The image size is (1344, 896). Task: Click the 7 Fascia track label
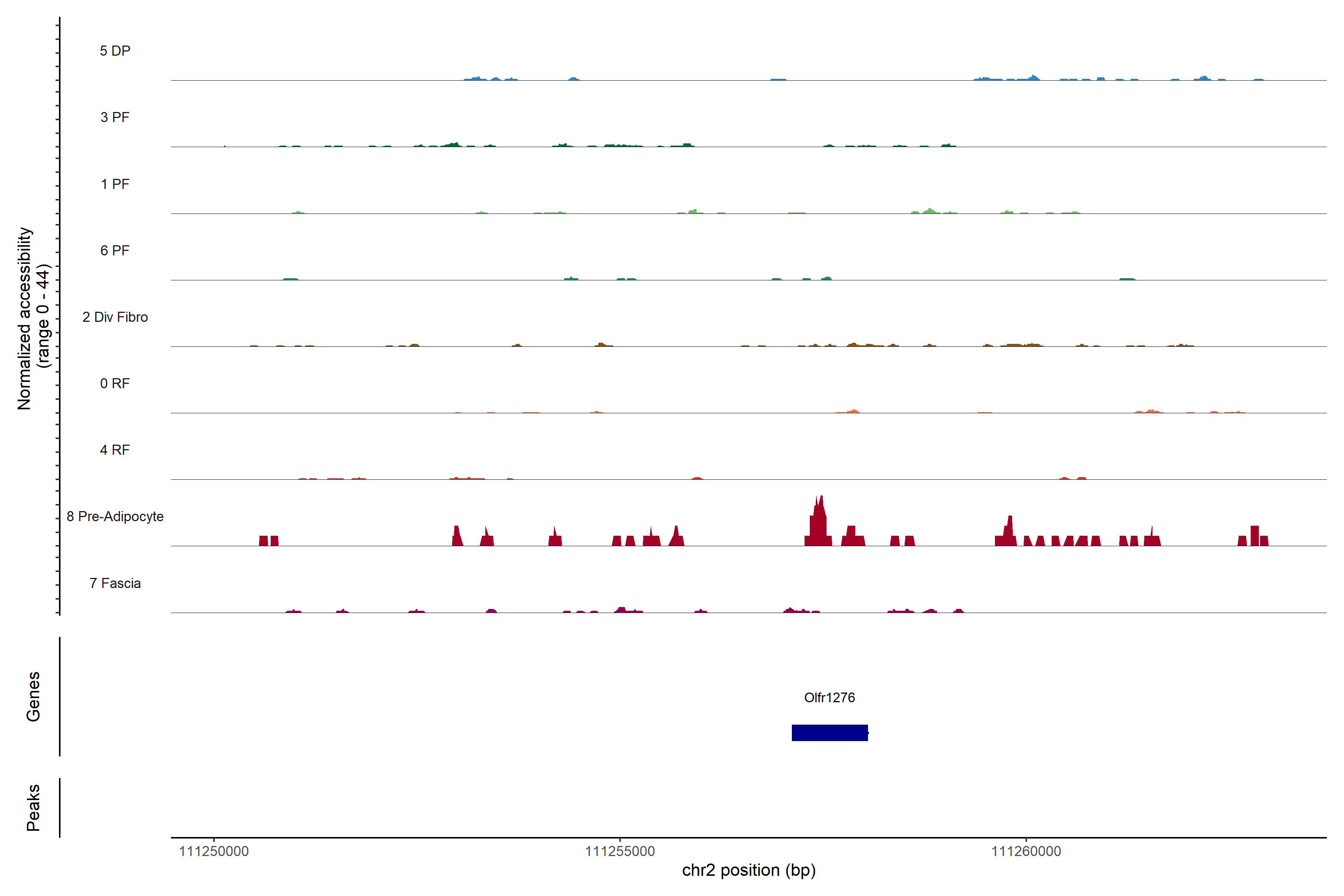click(x=115, y=583)
